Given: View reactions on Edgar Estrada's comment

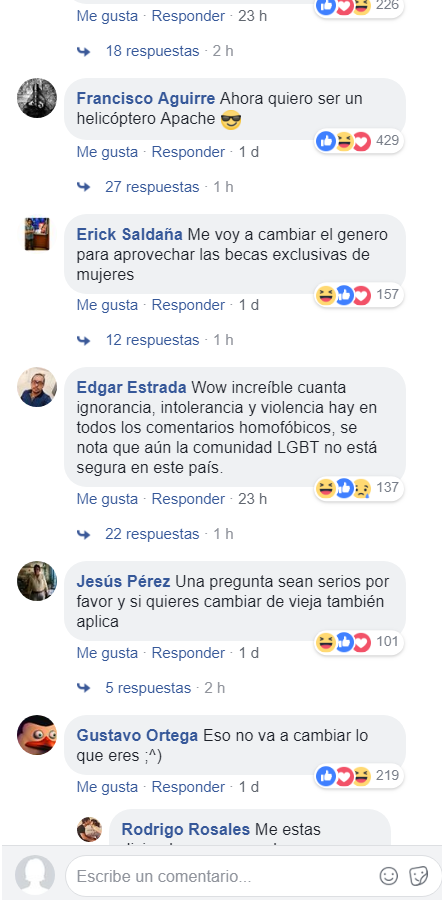Looking at the screenshot, I should tap(359, 488).
